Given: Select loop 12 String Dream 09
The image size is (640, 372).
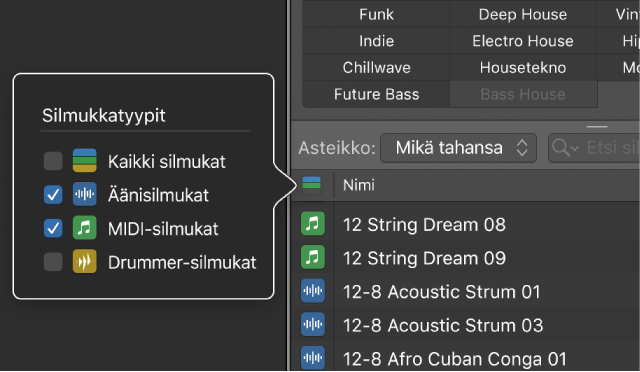Looking at the screenshot, I should [x=424, y=258].
